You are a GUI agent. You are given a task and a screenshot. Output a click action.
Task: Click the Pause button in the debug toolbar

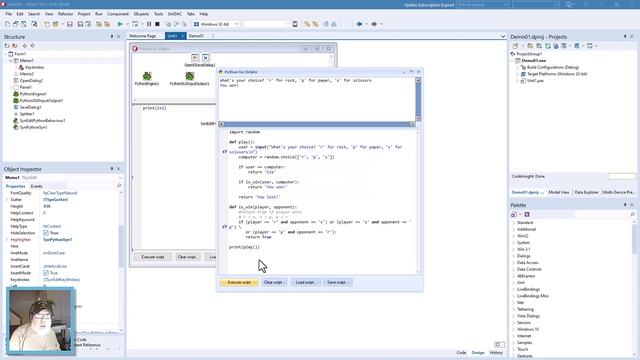point(149,24)
